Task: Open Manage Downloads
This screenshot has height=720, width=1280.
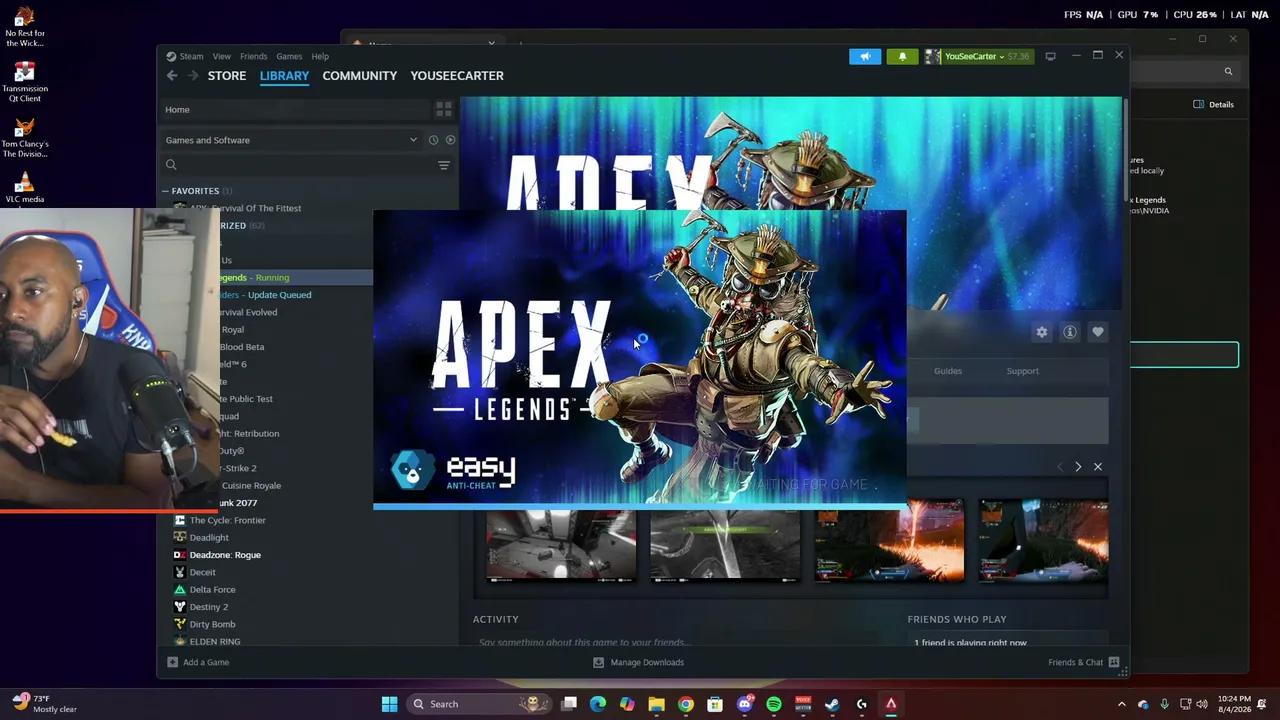Action: pyautogui.click(x=638, y=662)
